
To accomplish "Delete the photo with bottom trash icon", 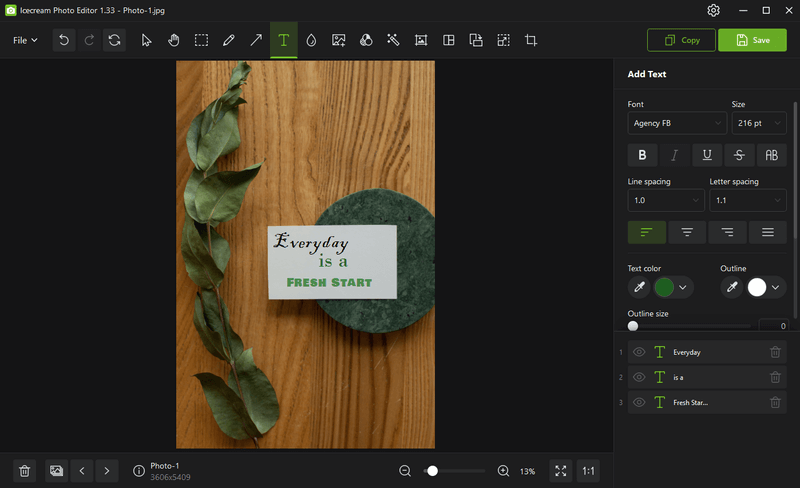I will tap(24, 471).
